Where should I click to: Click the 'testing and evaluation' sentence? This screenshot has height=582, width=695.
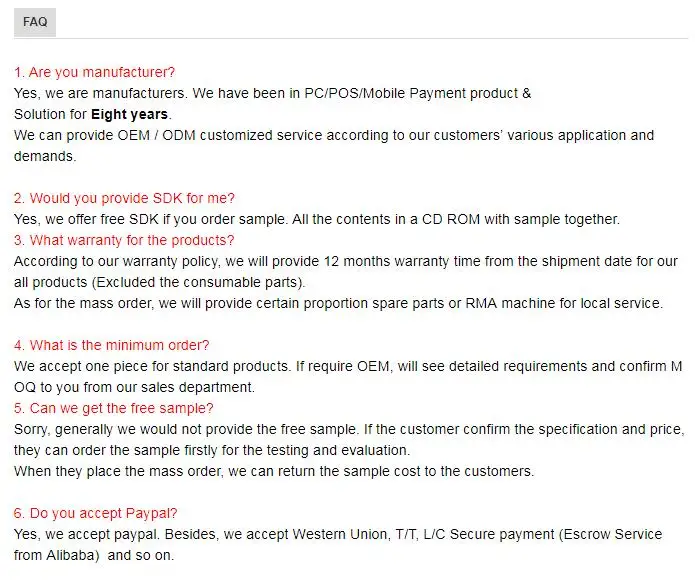coord(212,450)
